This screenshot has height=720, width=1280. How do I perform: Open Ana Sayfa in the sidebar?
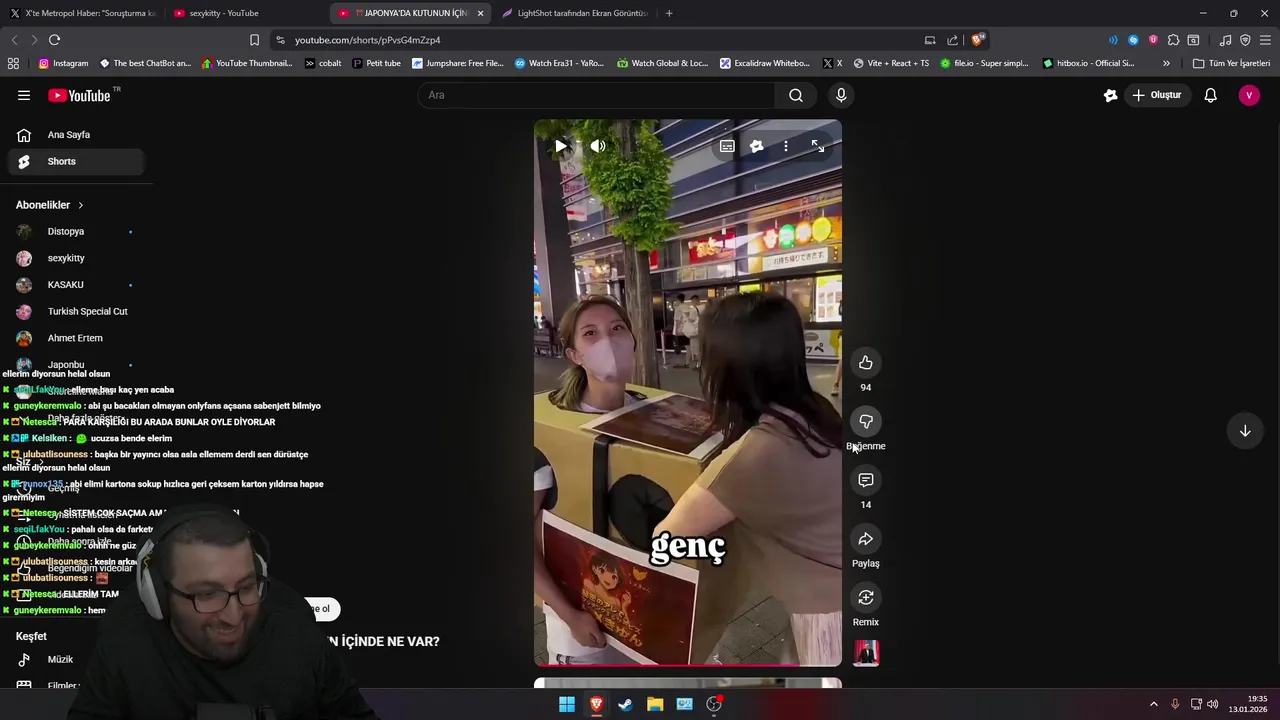pos(76,135)
